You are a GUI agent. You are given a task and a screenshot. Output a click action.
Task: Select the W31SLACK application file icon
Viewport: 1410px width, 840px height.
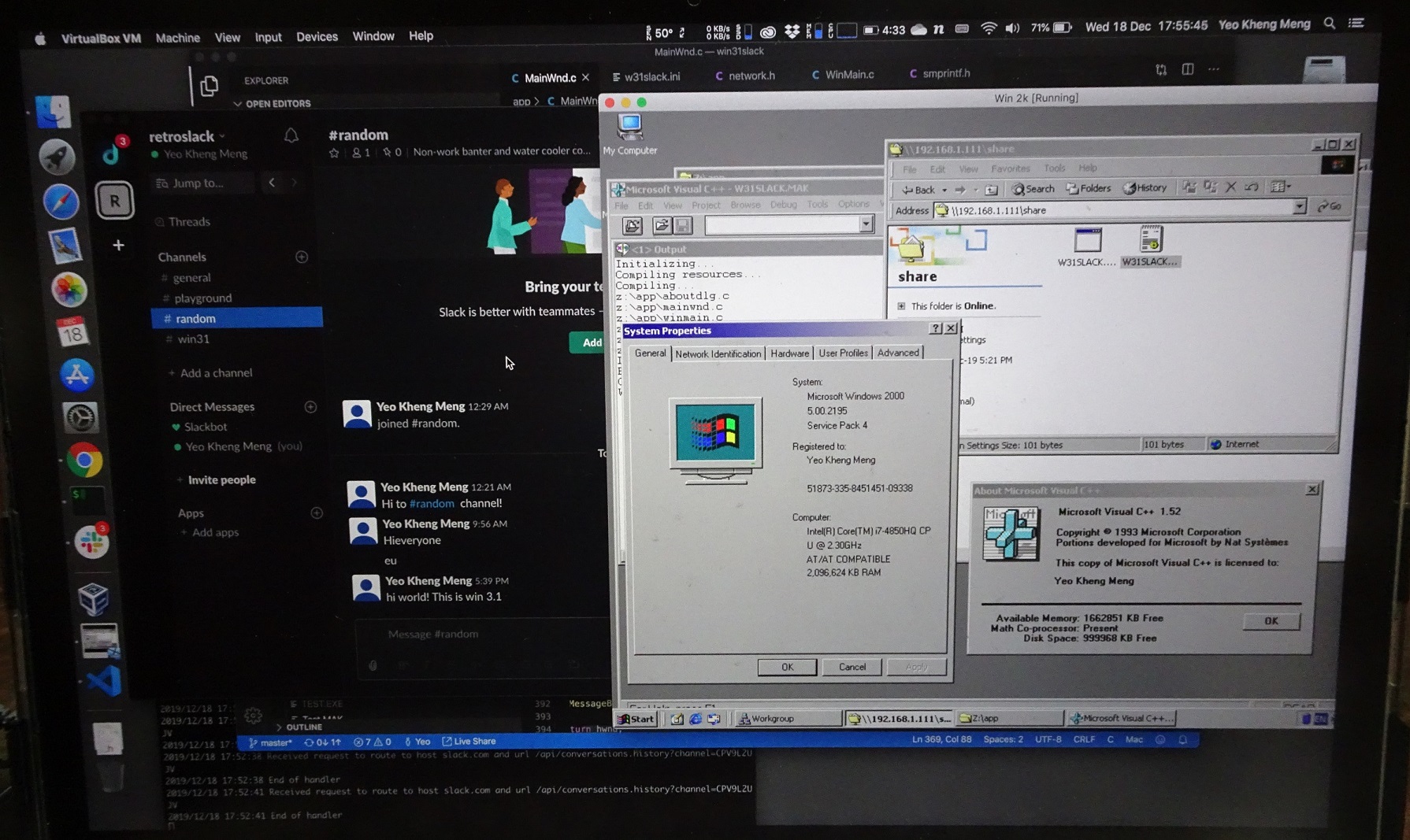point(1086,246)
